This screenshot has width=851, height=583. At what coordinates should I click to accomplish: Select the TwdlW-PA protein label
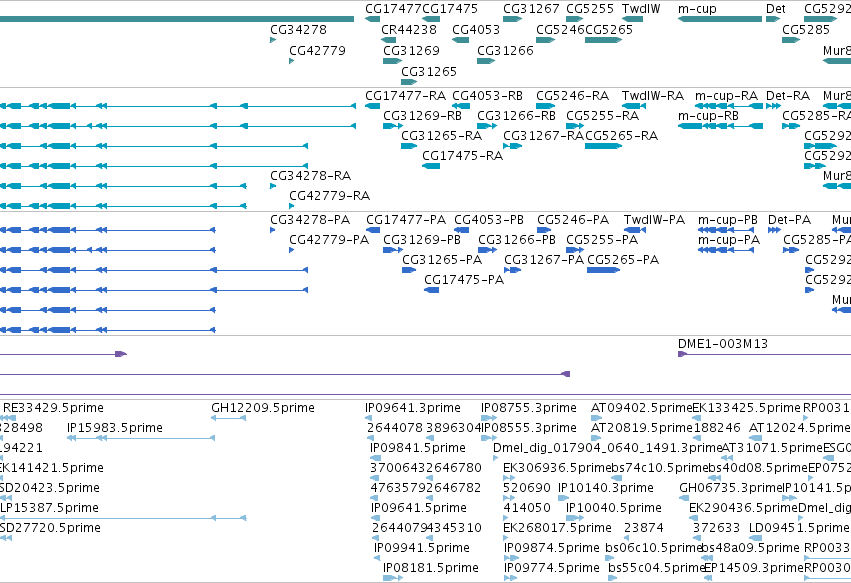pos(655,220)
